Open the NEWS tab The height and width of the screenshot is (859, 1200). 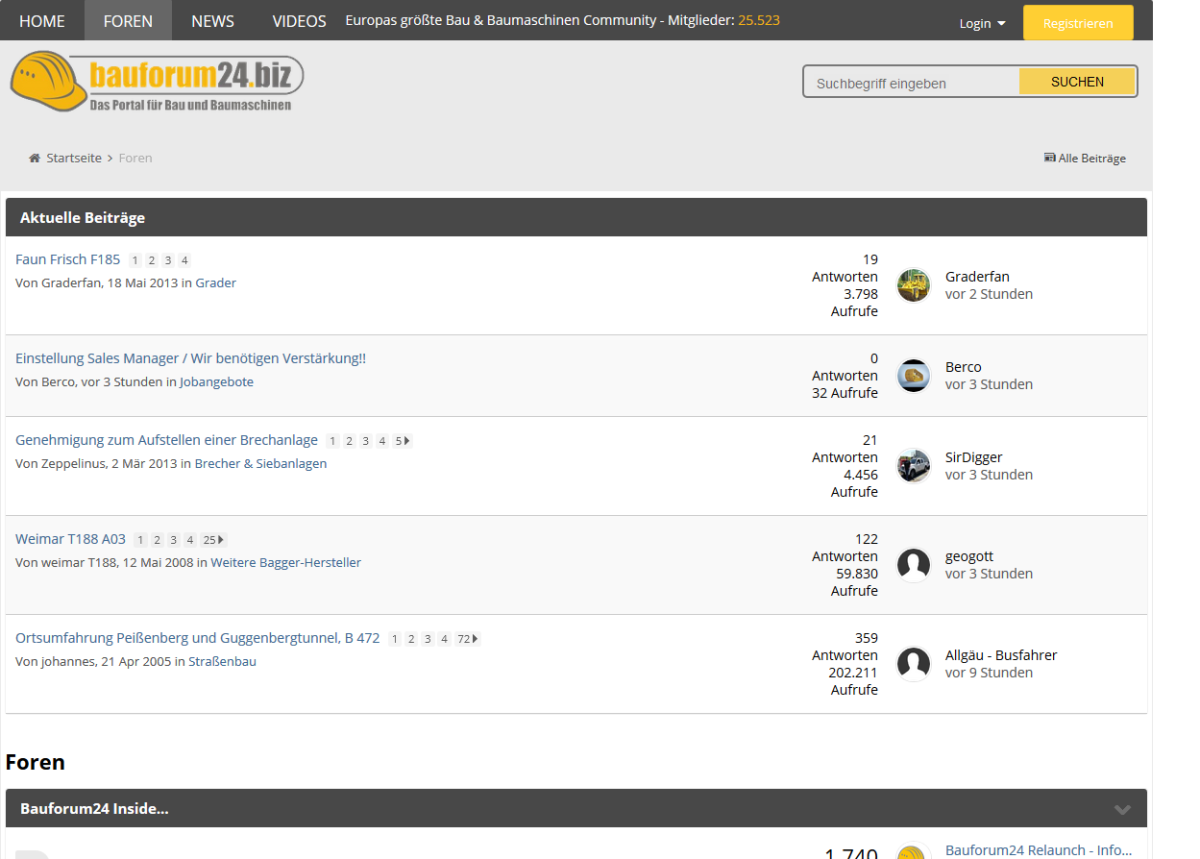tap(213, 20)
